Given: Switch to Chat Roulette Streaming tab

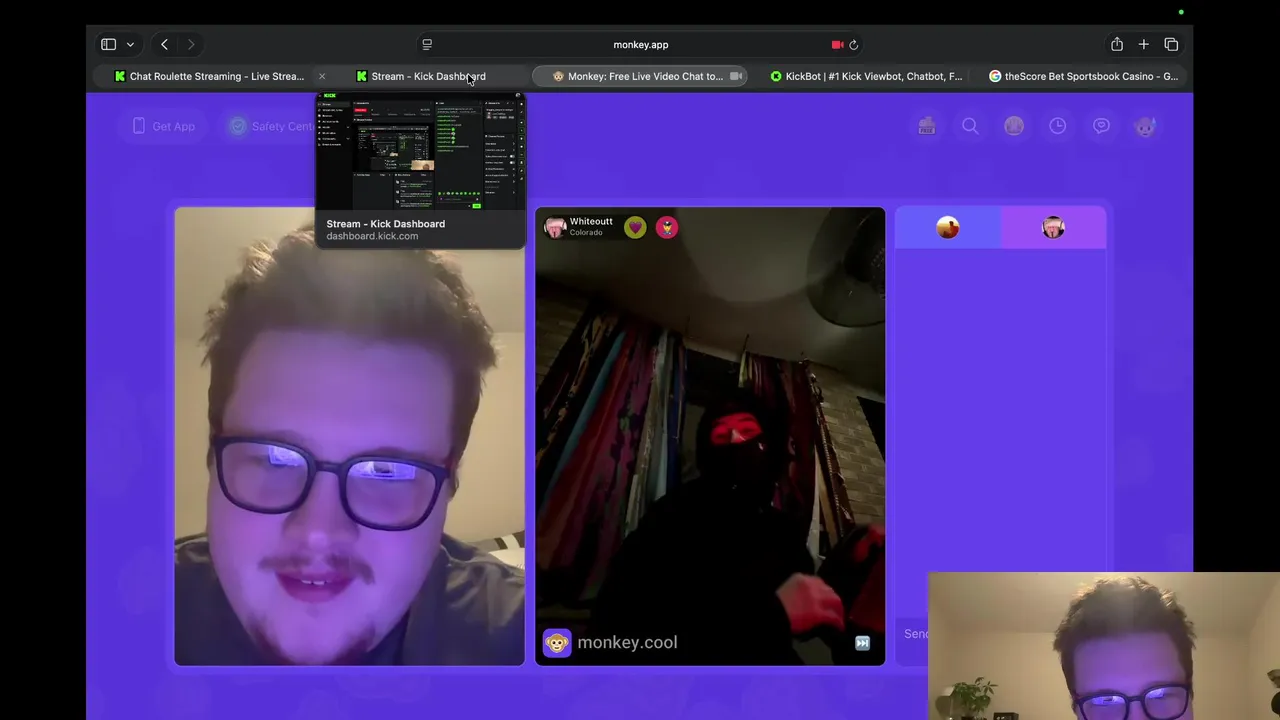Looking at the screenshot, I should coord(209,76).
